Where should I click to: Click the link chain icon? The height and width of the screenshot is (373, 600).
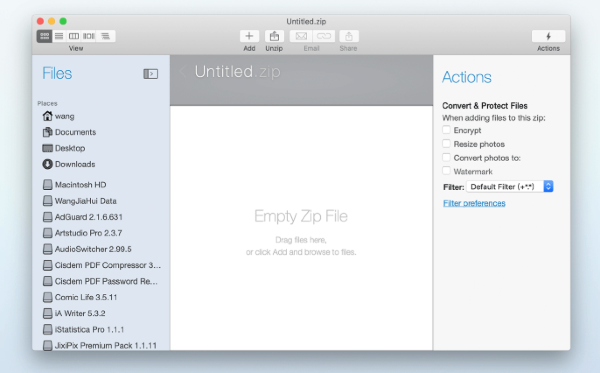tap(324, 36)
